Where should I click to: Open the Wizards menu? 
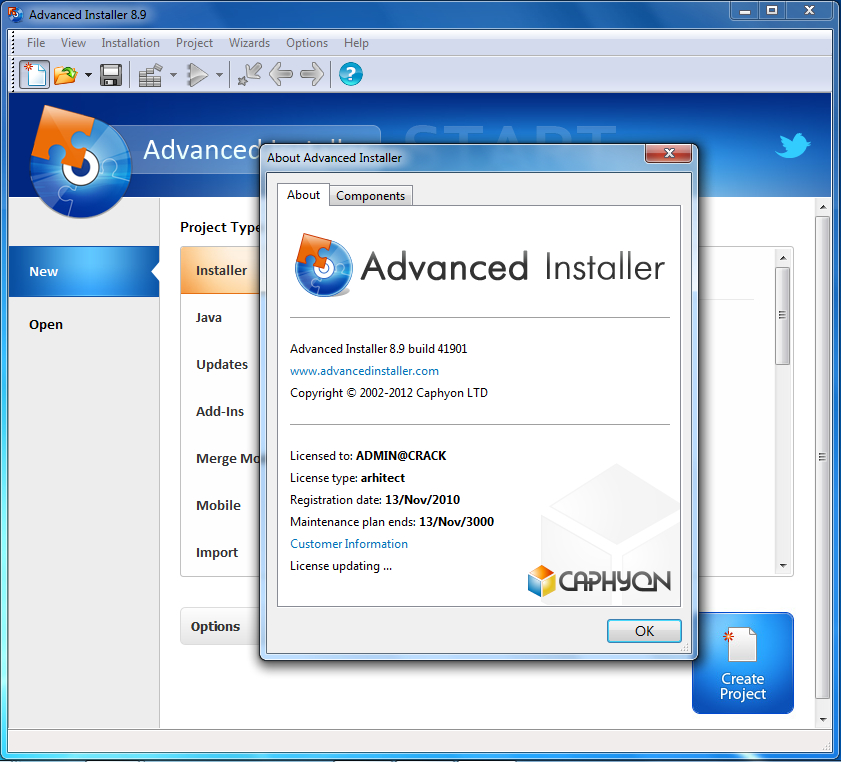point(249,43)
